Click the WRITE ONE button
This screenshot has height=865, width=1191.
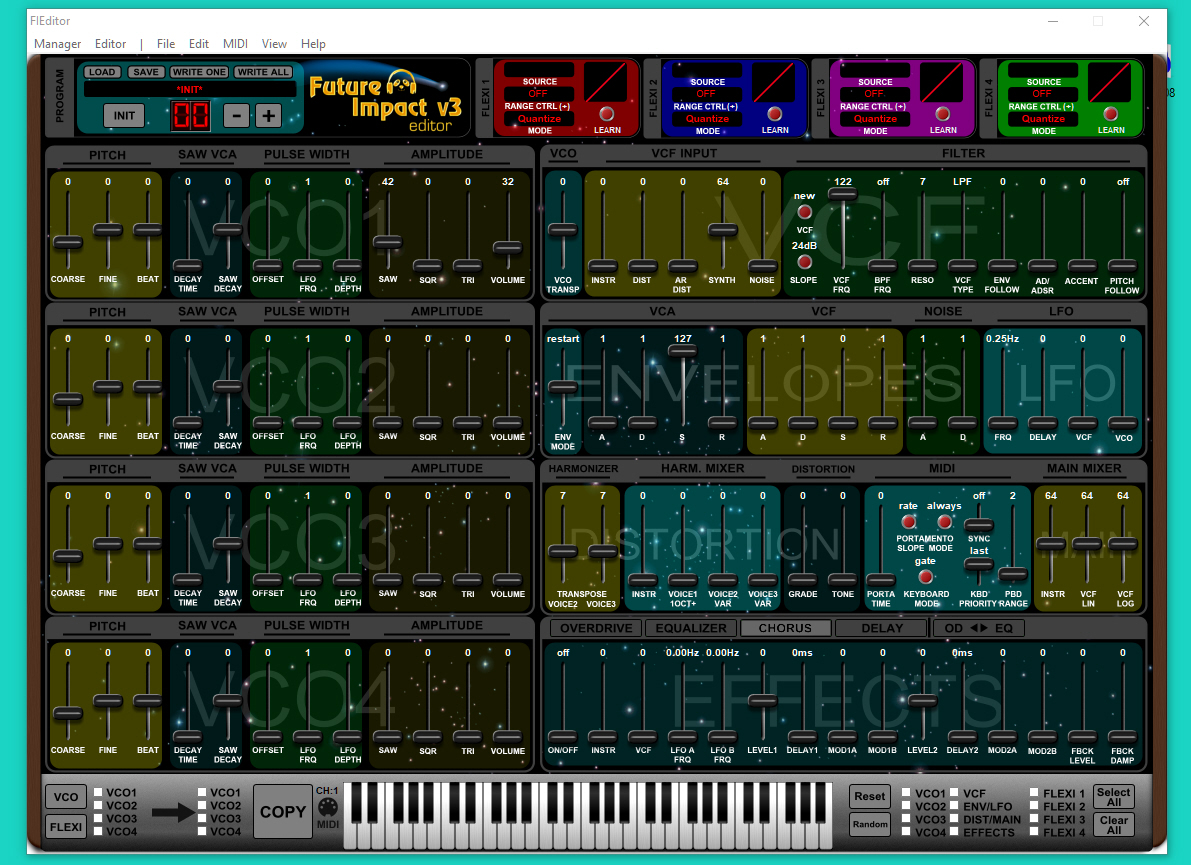[x=199, y=72]
